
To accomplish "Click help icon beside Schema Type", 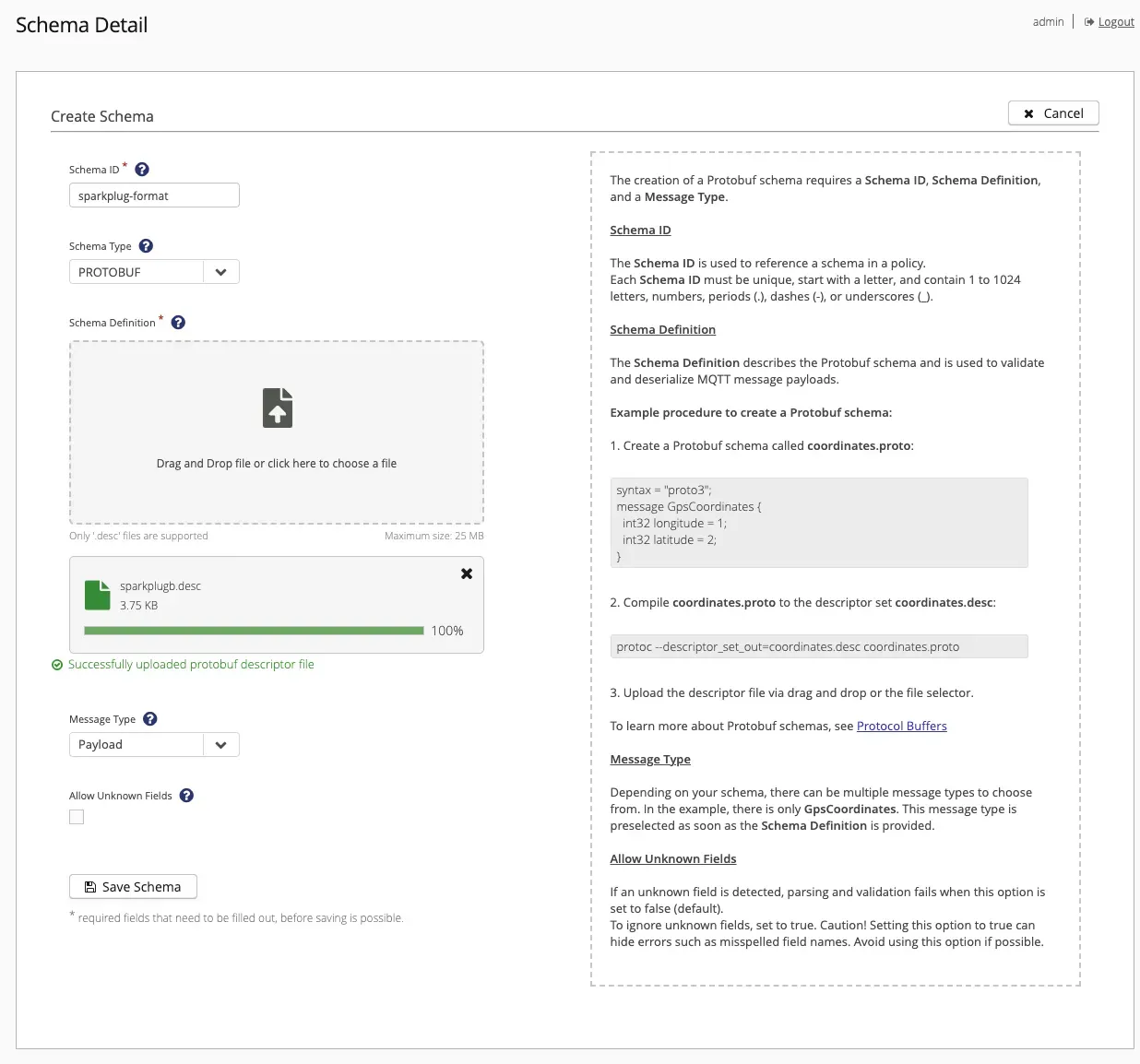I will tap(146, 246).
